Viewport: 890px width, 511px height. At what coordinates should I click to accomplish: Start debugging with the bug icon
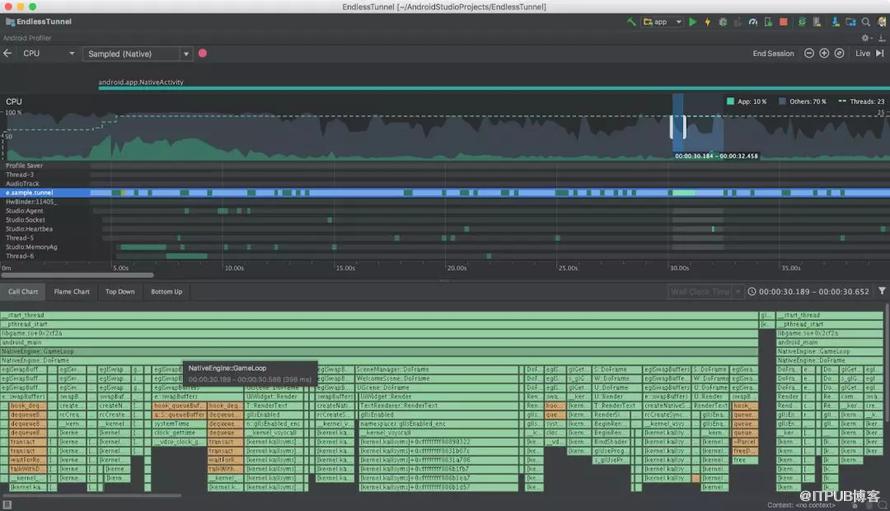coord(723,22)
